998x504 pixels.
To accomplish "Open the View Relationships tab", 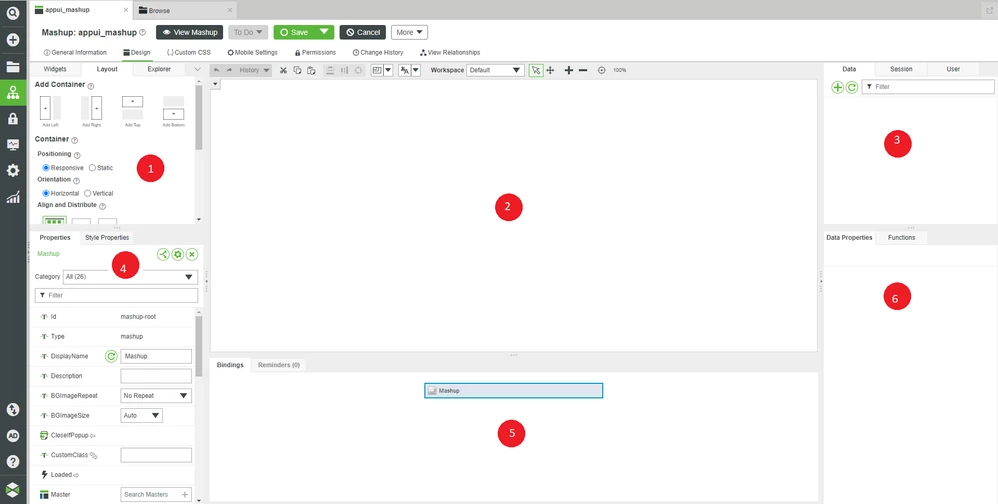I will [x=450, y=52].
